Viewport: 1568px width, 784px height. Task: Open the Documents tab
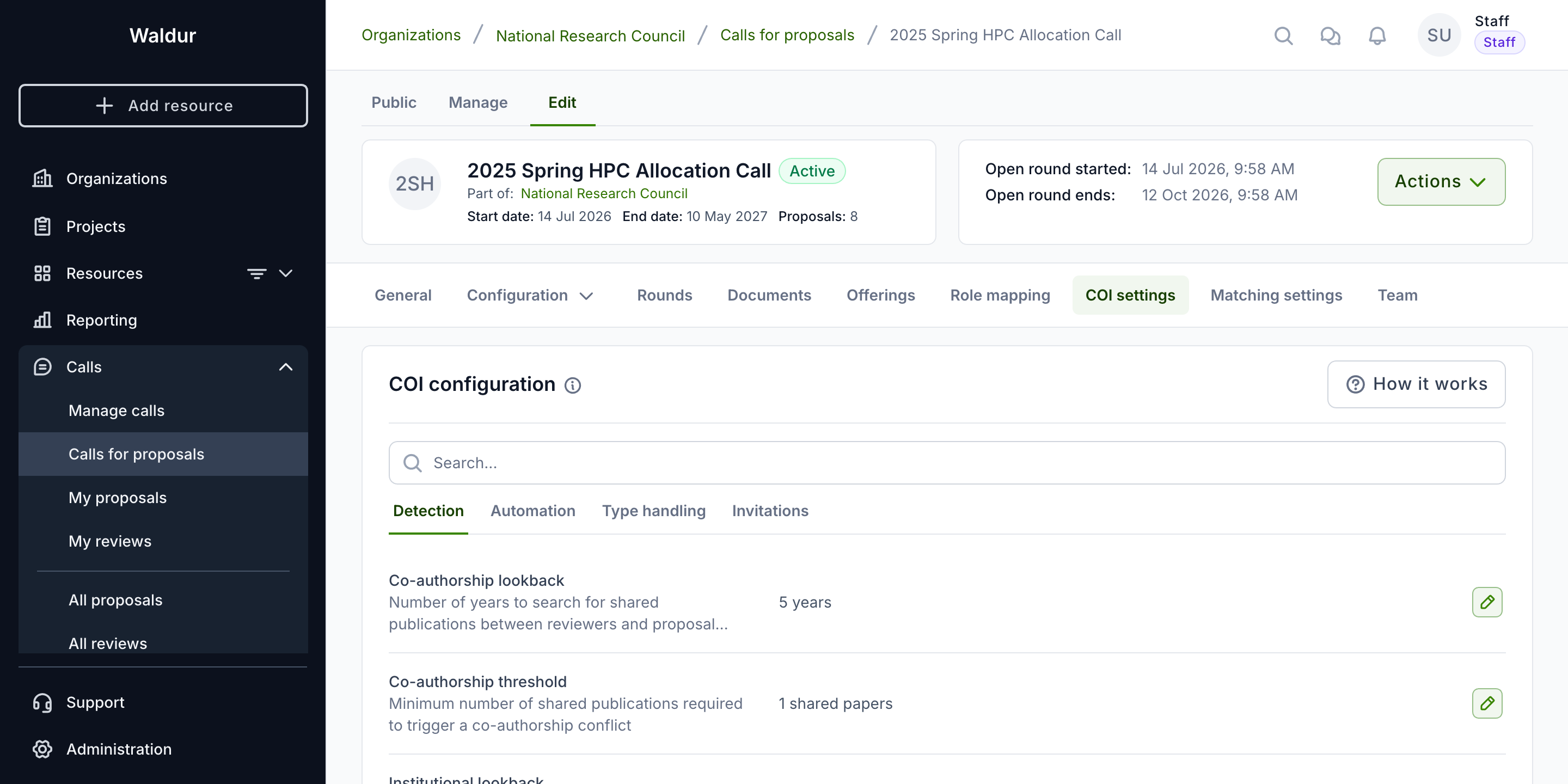769,295
